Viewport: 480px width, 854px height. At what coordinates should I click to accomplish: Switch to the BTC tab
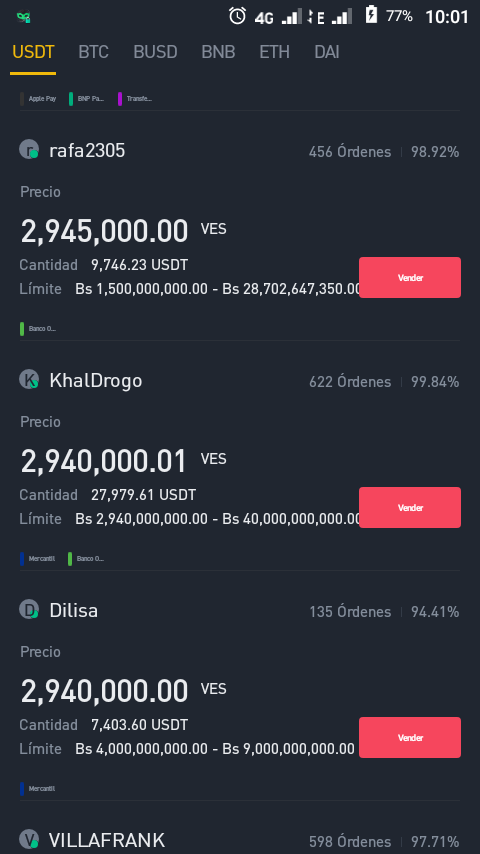[94, 52]
